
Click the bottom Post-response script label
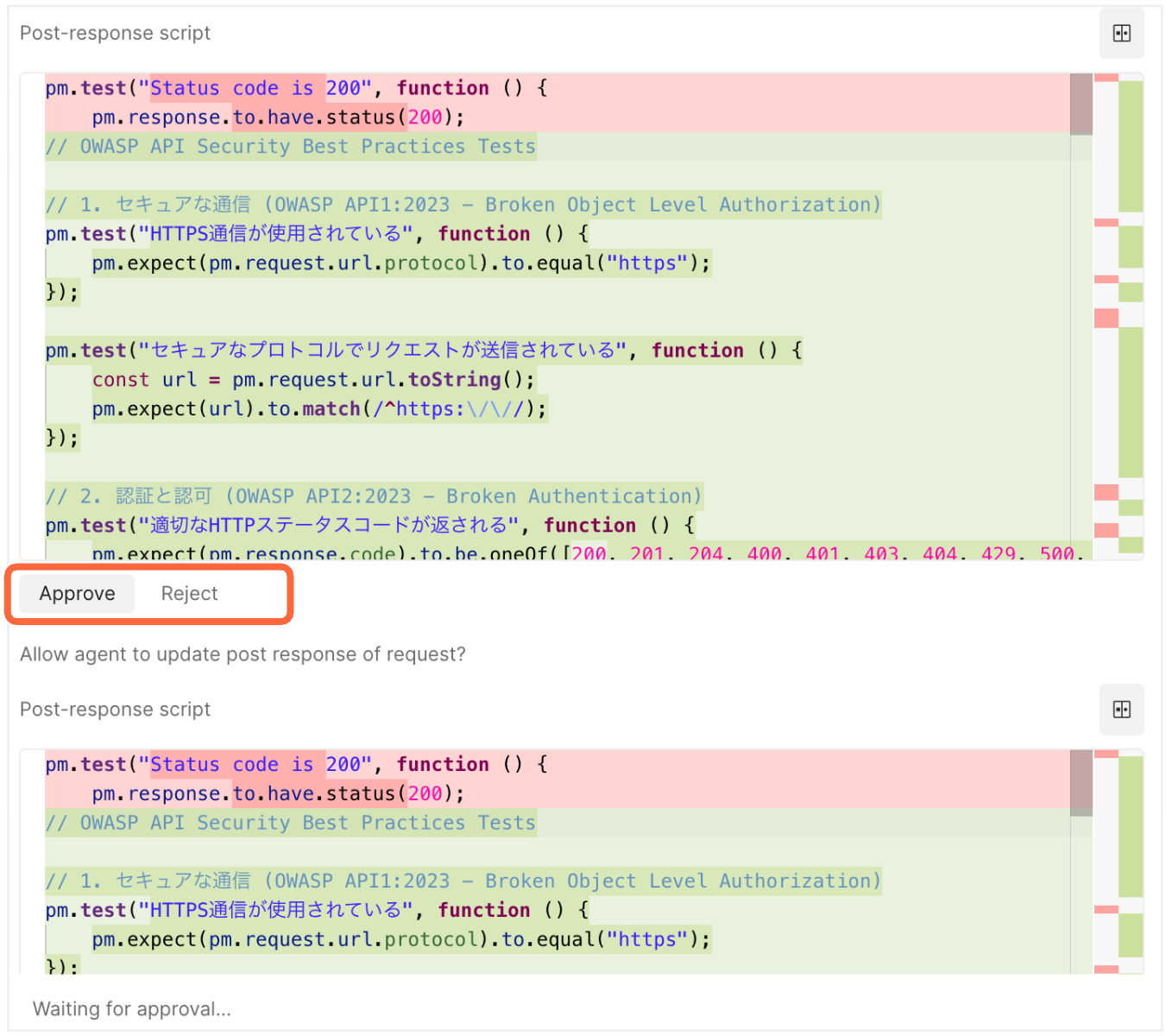click(x=115, y=709)
